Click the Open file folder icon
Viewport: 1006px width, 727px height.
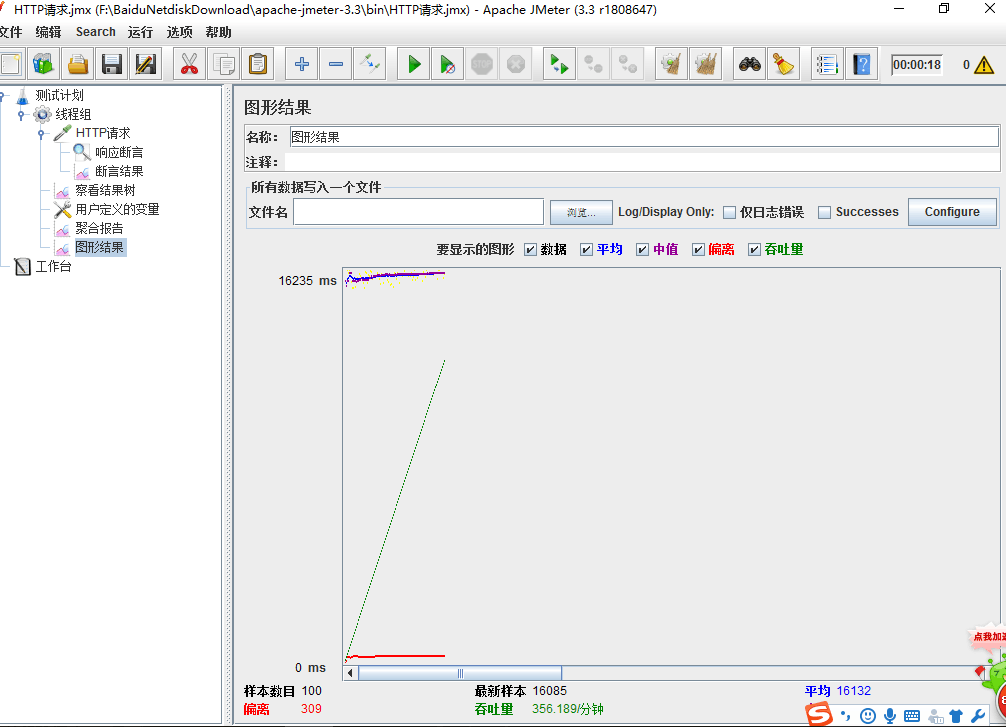coord(78,64)
